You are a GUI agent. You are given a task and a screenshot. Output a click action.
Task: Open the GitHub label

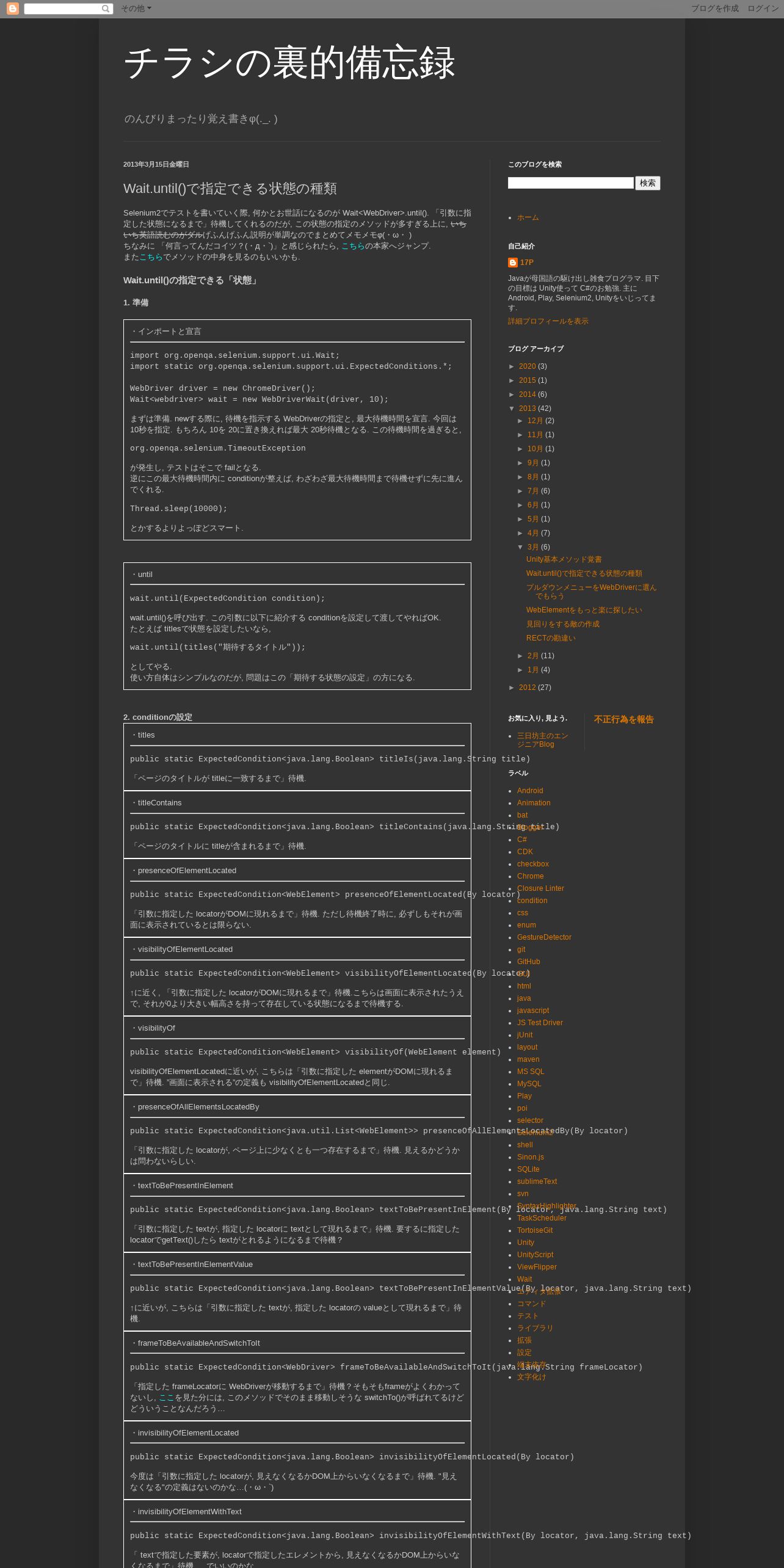click(x=528, y=962)
